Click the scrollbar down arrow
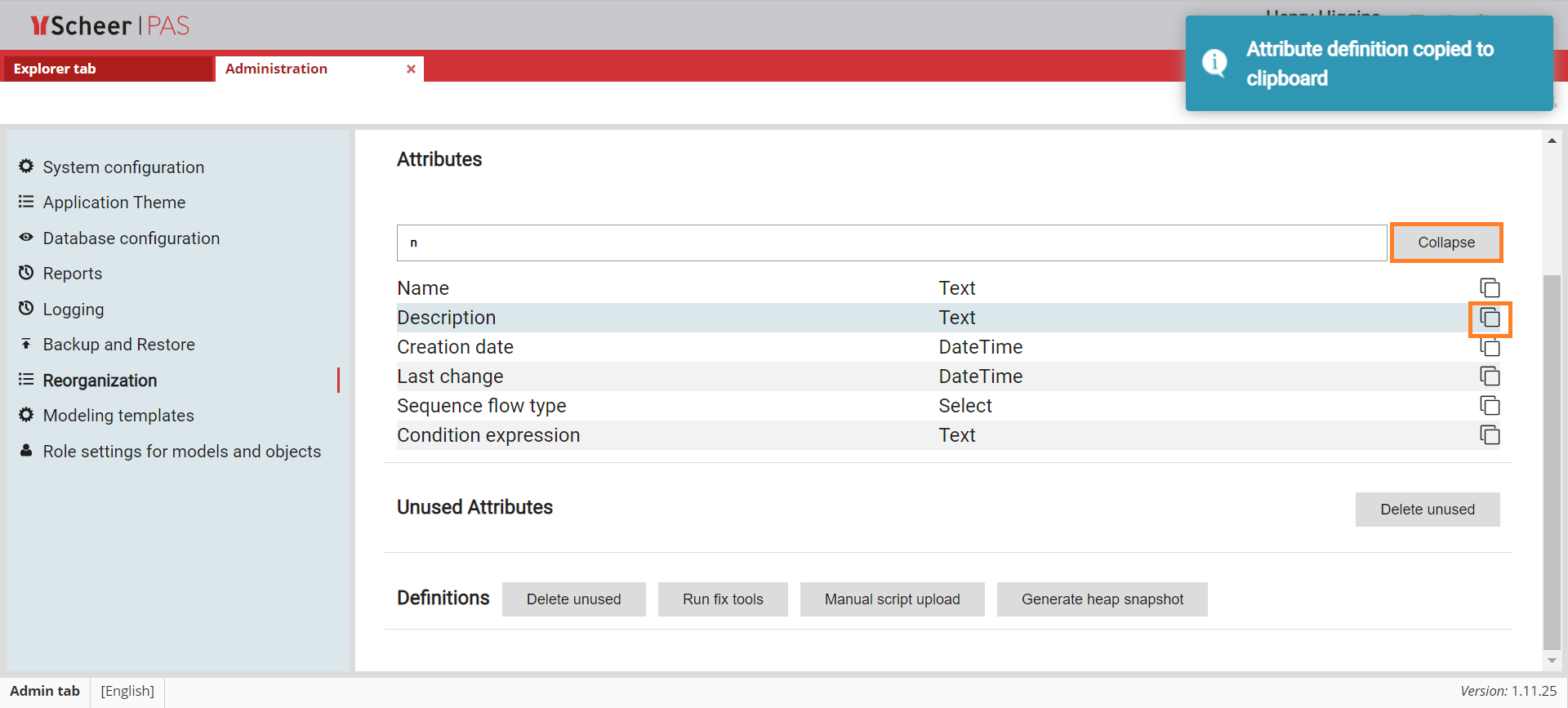 pos(1552,661)
